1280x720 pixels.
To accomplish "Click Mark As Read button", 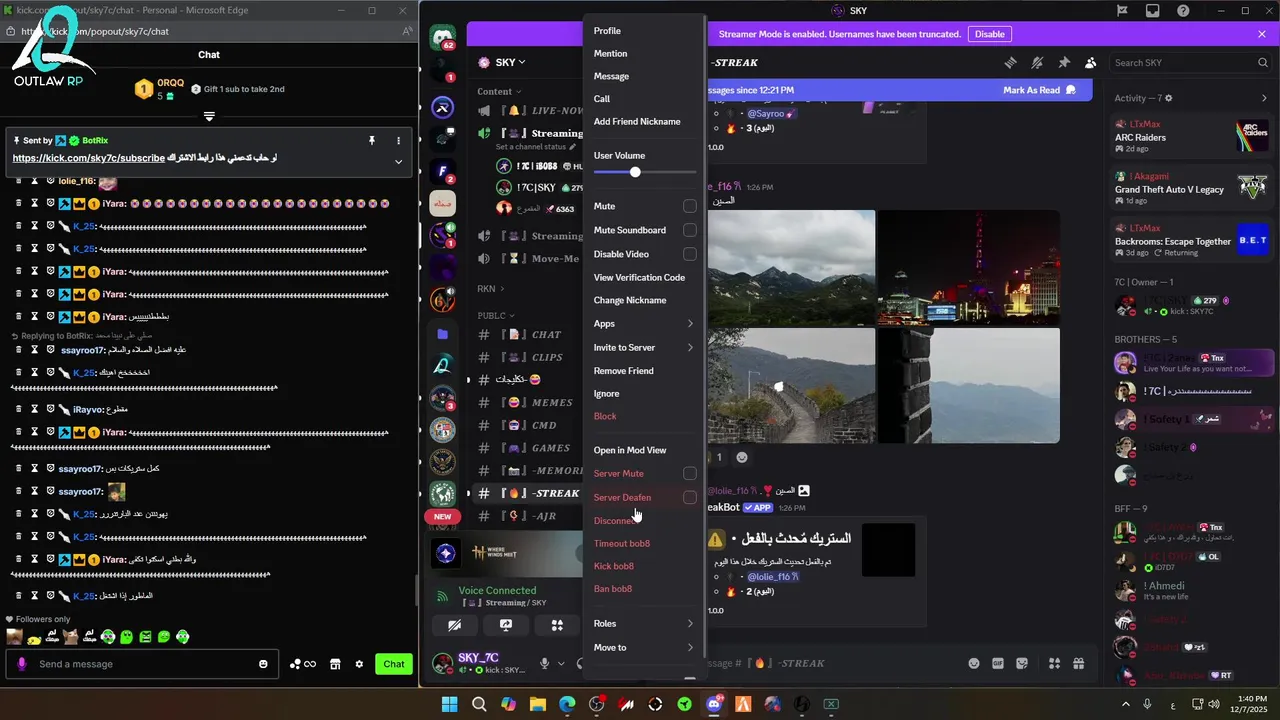I will 1040,90.
